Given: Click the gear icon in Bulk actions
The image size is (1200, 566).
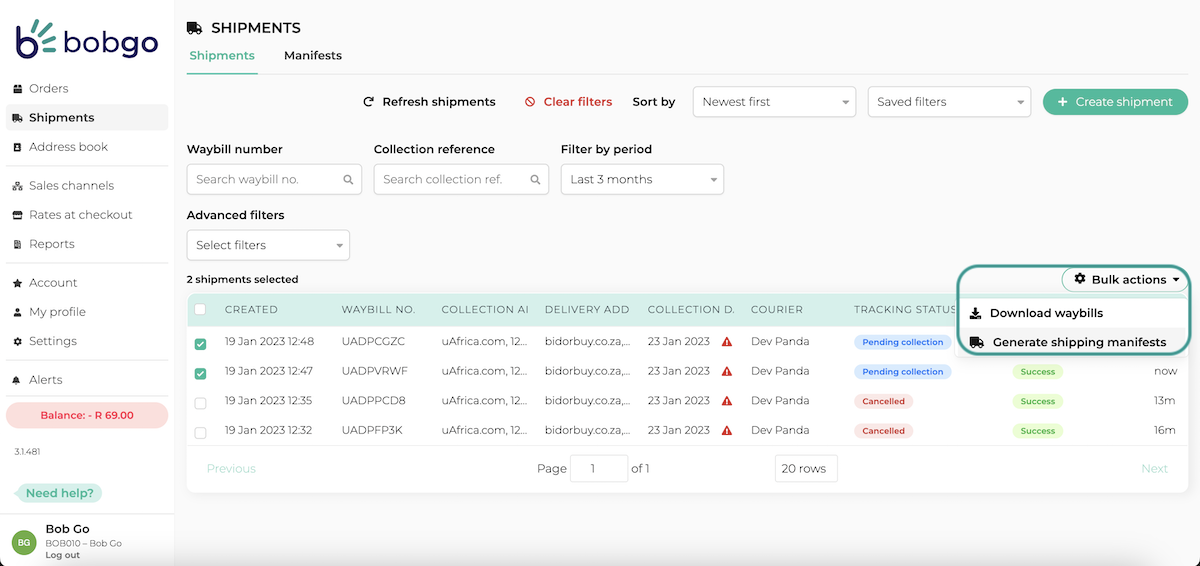Looking at the screenshot, I should pyautogui.click(x=1080, y=279).
